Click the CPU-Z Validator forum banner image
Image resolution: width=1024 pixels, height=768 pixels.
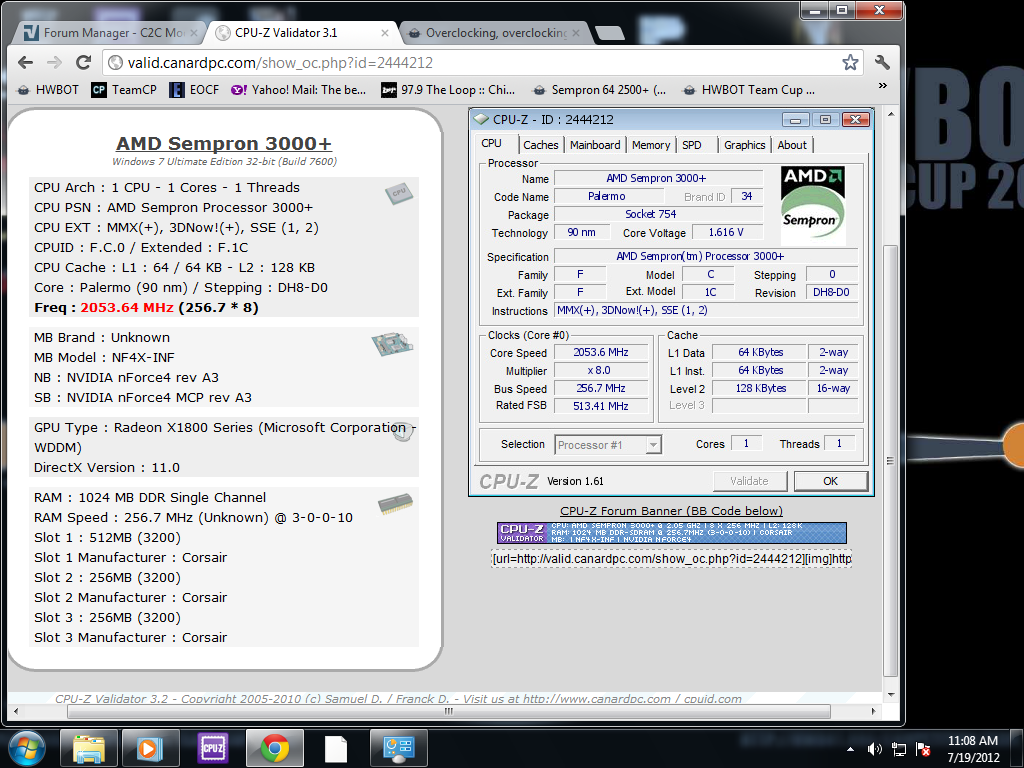tap(671, 533)
